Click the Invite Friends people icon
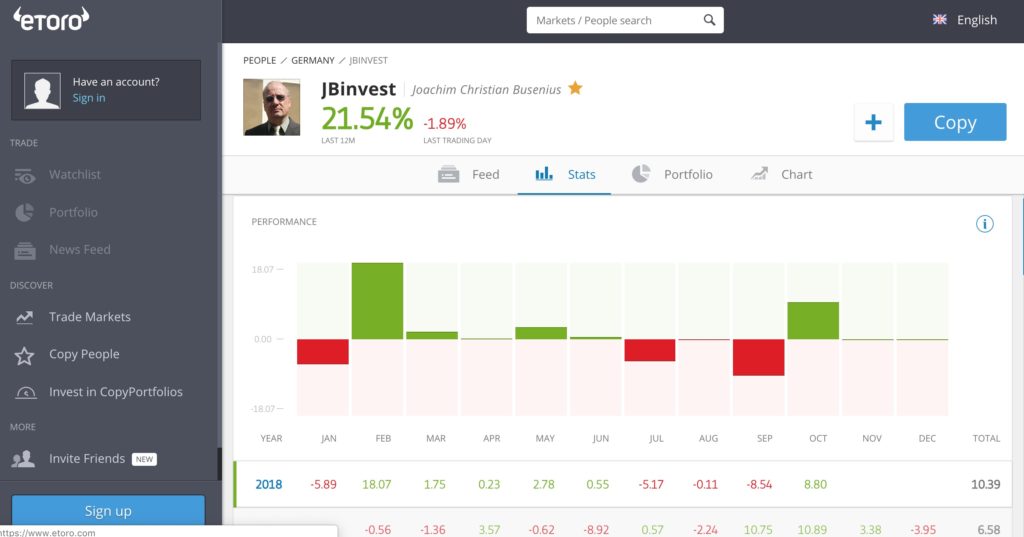 23,459
